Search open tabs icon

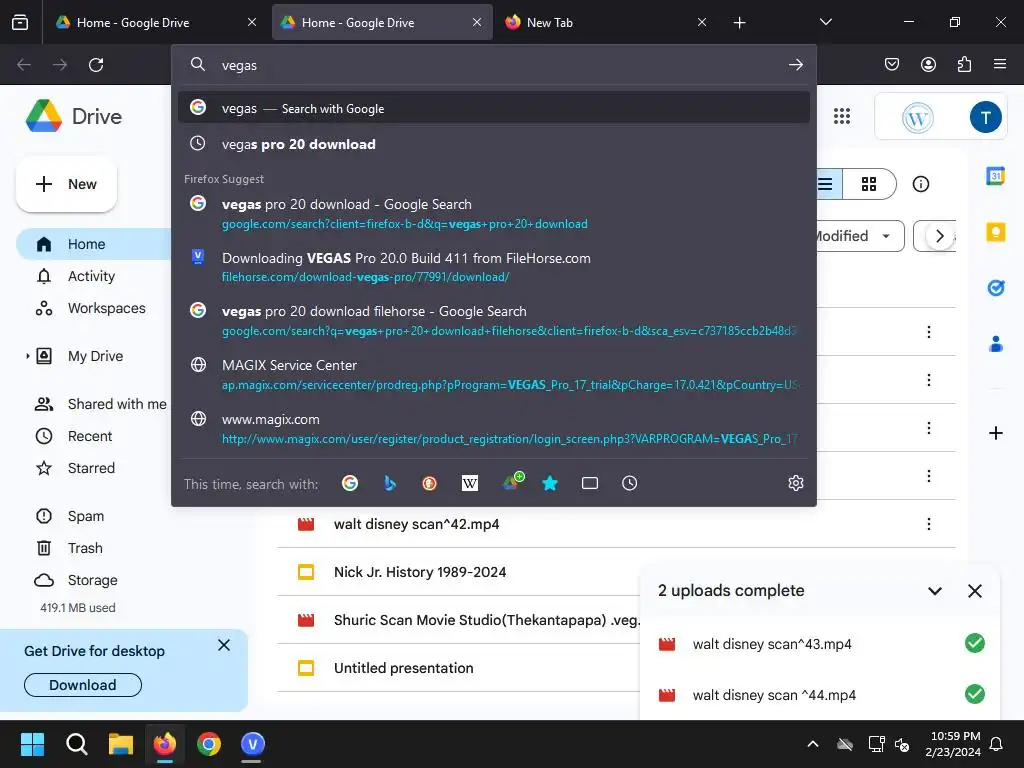pos(590,483)
